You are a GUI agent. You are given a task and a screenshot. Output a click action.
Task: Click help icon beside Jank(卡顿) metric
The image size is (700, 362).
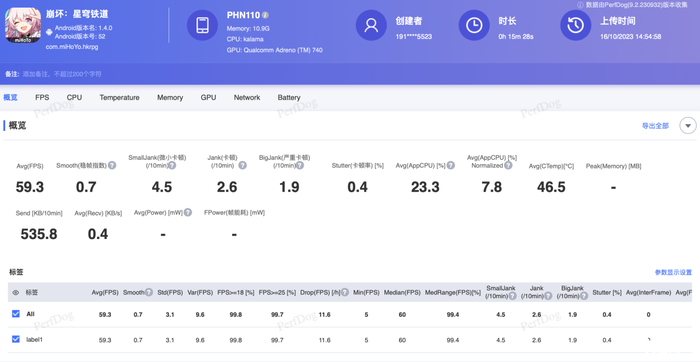point(242,166)
